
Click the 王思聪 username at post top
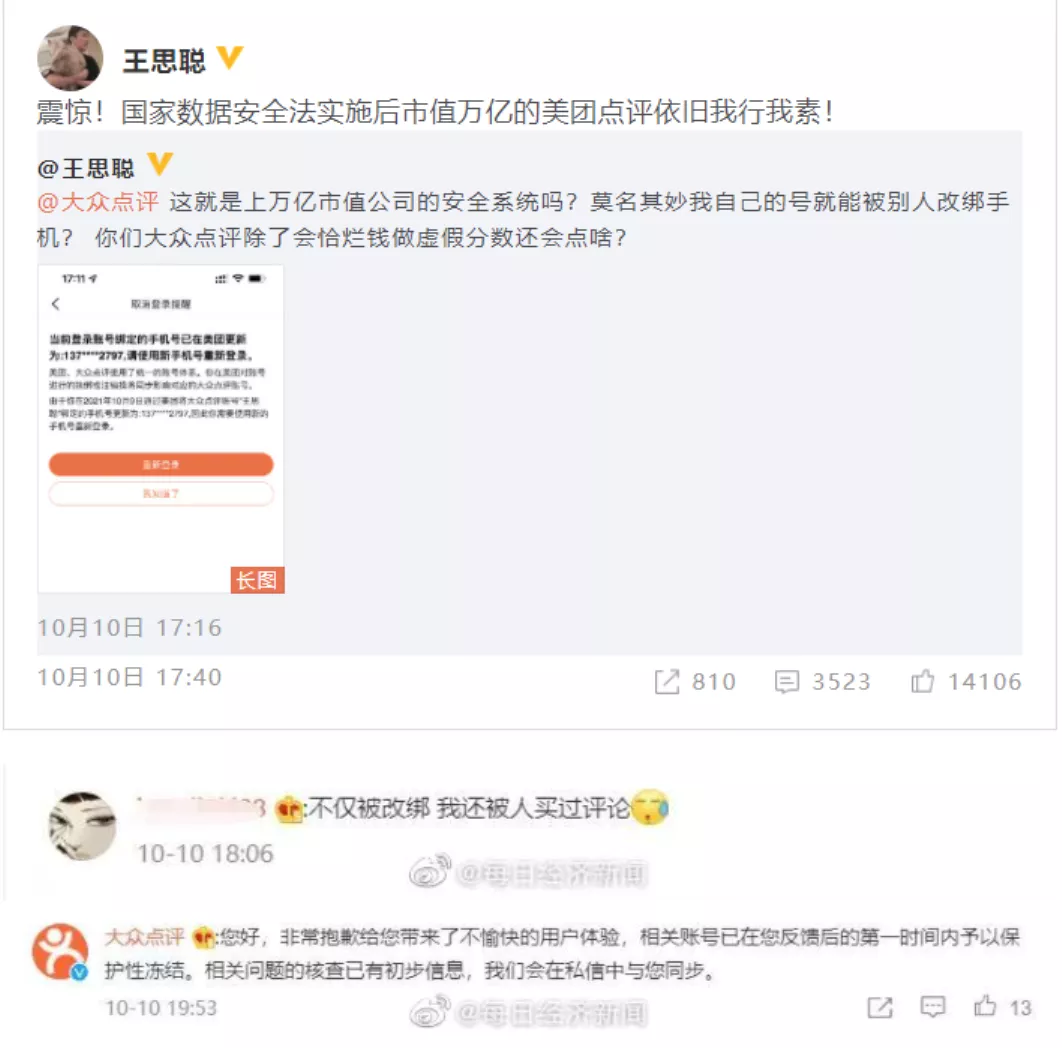164,61
